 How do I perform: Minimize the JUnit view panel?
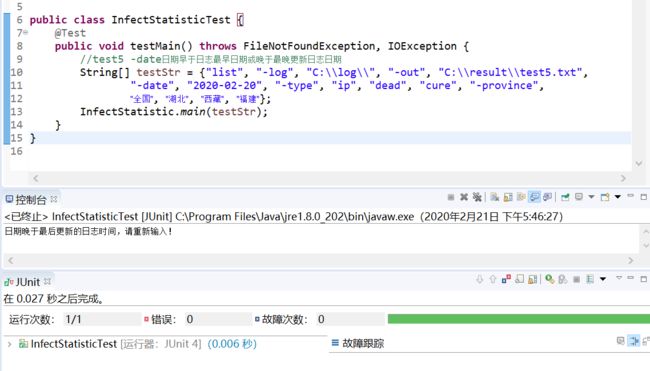(631, 278)
